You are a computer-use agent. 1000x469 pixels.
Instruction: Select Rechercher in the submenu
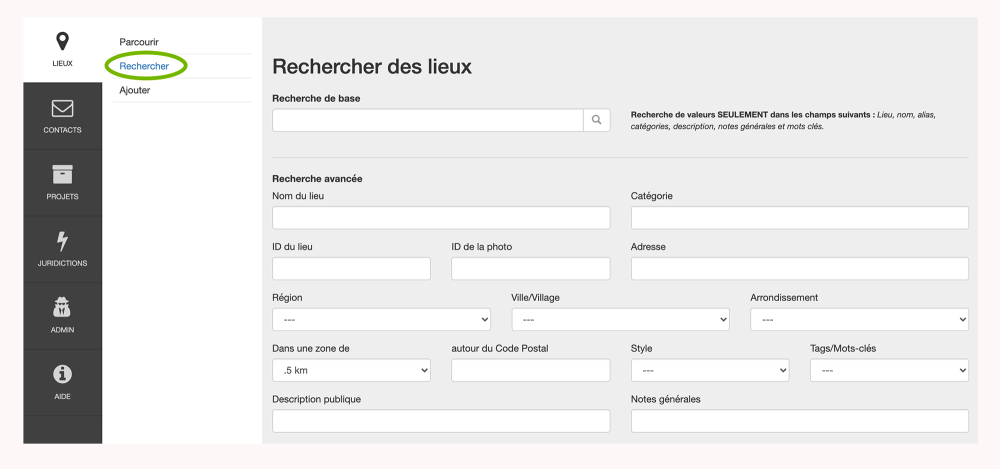pos(144,66)
